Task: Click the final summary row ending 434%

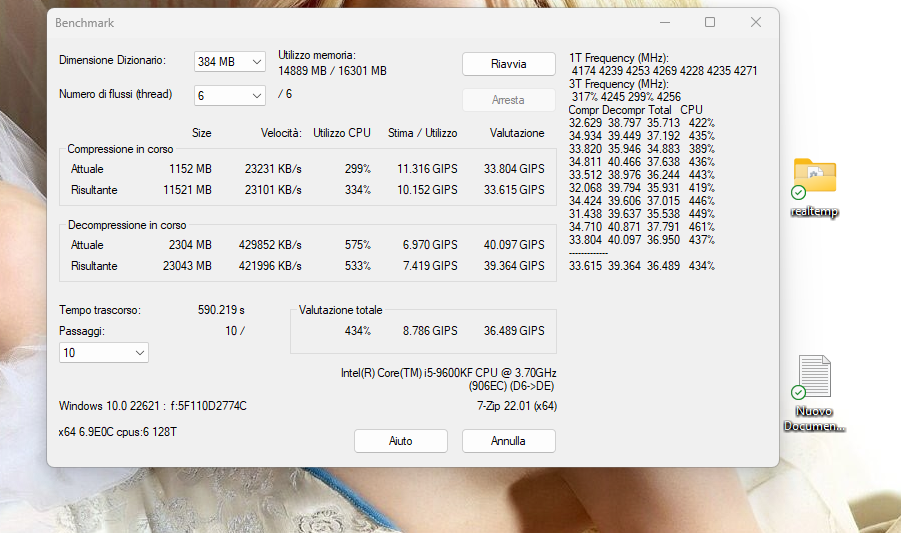Action: coord(642,266)
